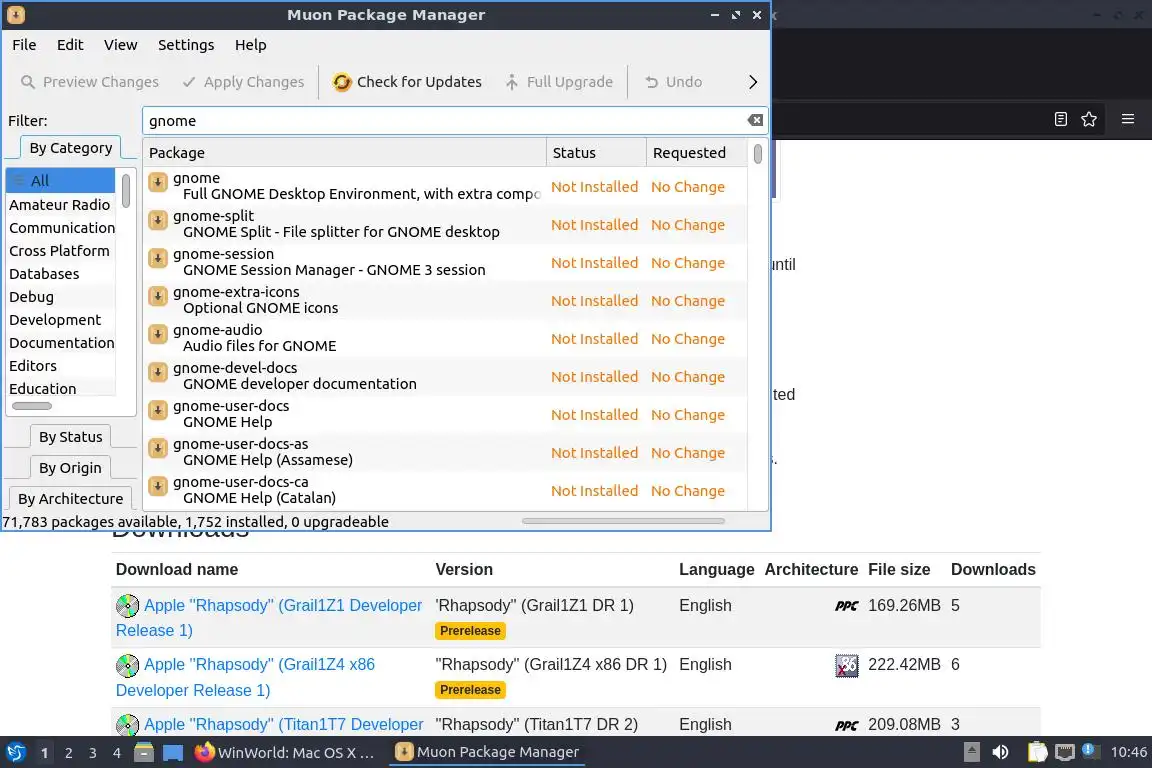Screen dimensions: 1152x768
Task: Click the Muon Package Manager taskbar entry
Action: (x=487, y=753)
